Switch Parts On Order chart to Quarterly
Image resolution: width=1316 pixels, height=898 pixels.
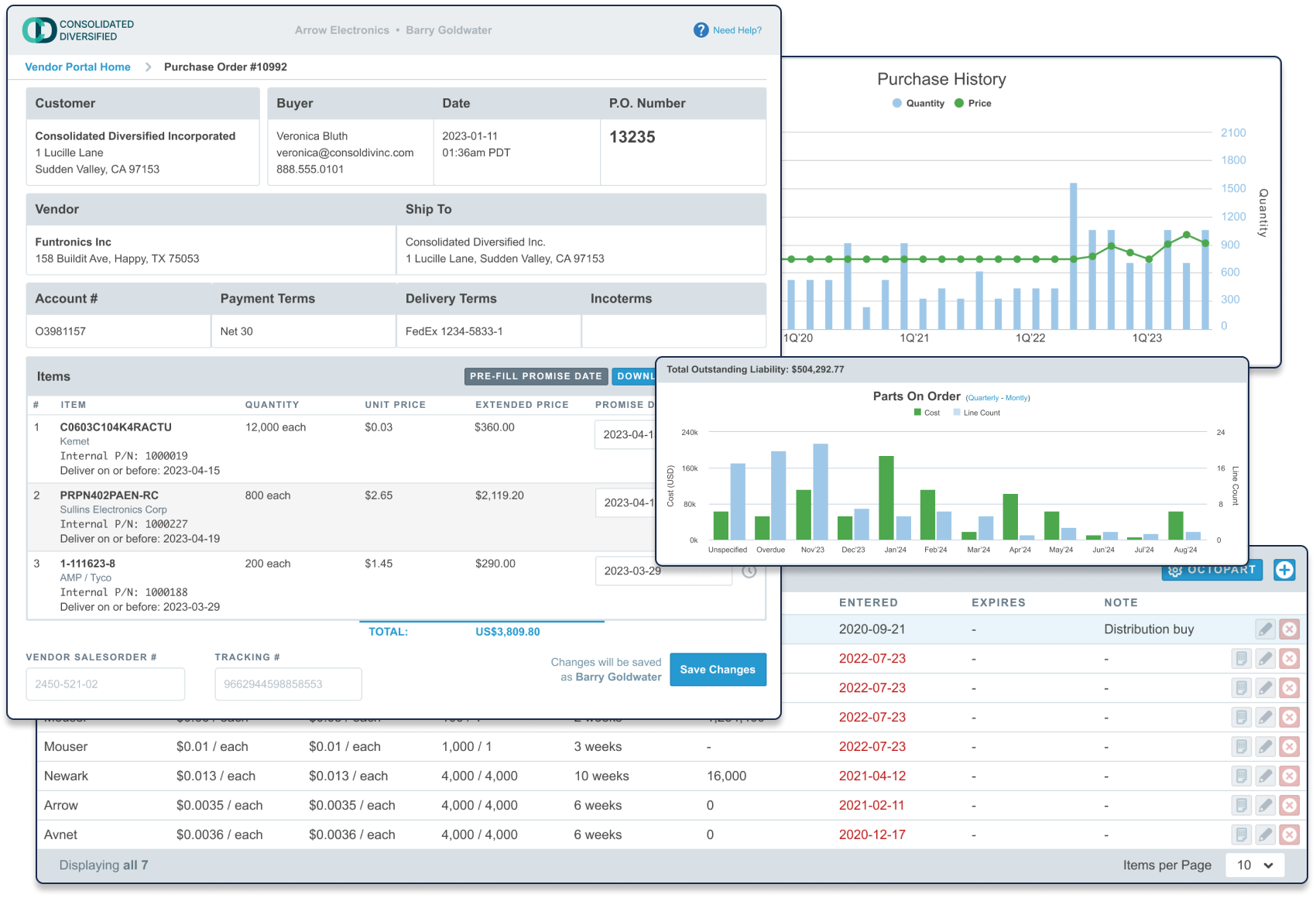click(x=983, y=398)
